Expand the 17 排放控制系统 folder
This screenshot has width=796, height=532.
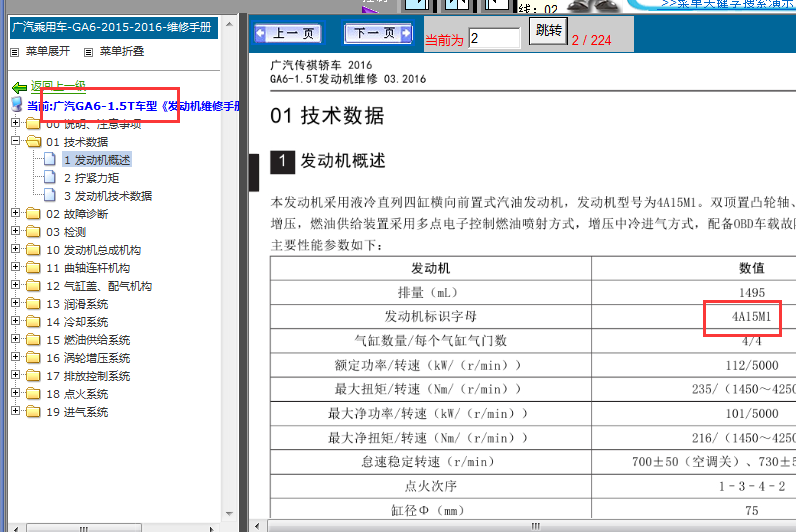(x=16, y=375)
